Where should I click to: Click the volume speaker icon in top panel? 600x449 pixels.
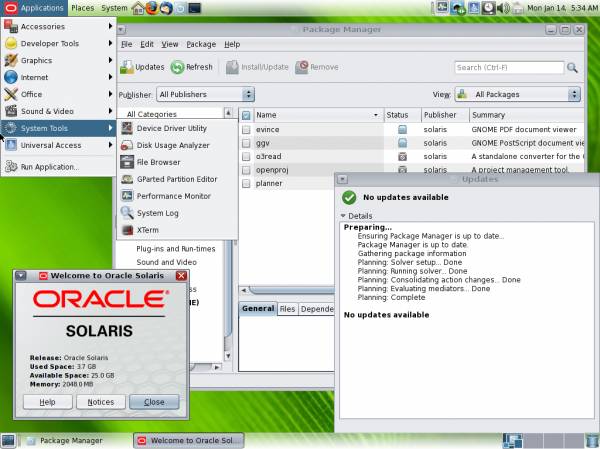tap(503, 8)
